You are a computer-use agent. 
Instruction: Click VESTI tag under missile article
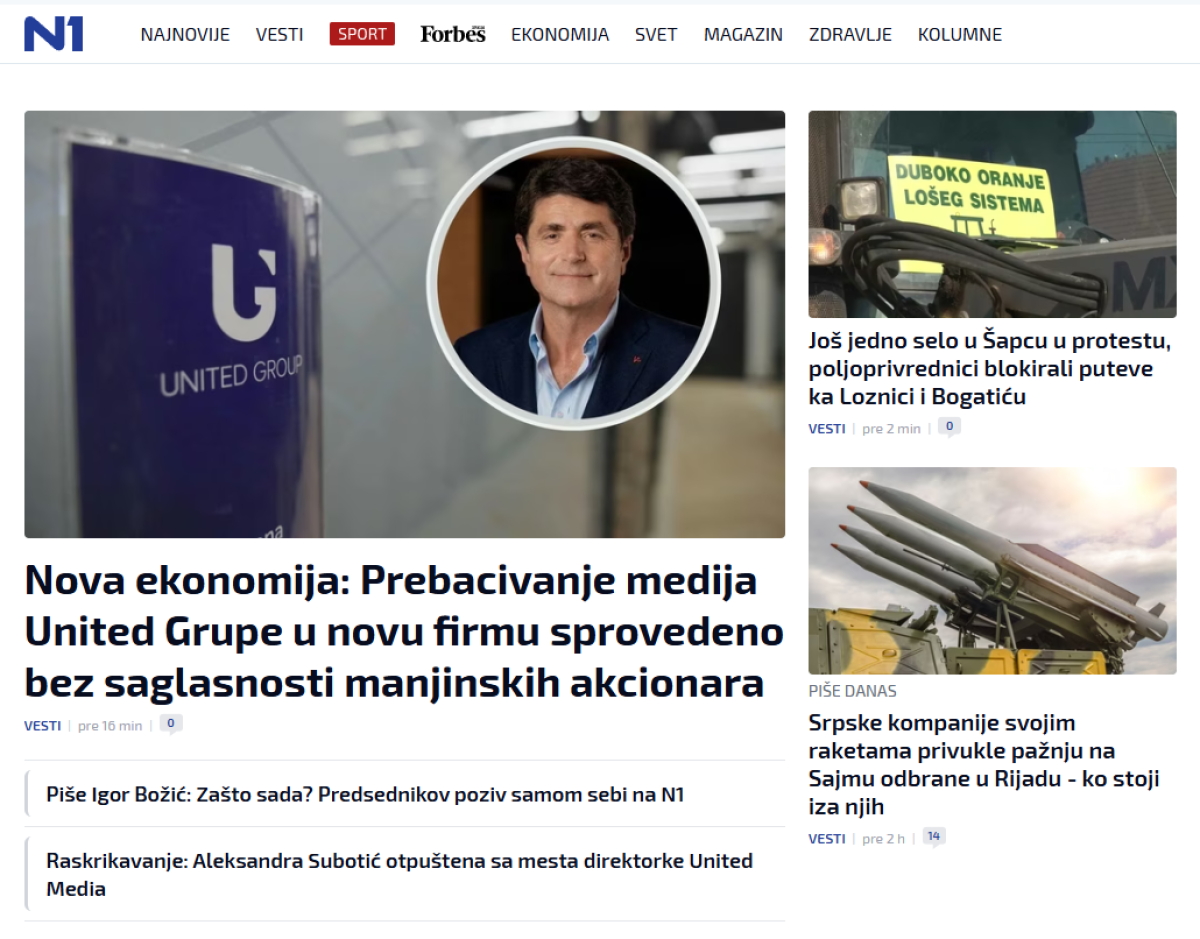[x=827, y=838]
